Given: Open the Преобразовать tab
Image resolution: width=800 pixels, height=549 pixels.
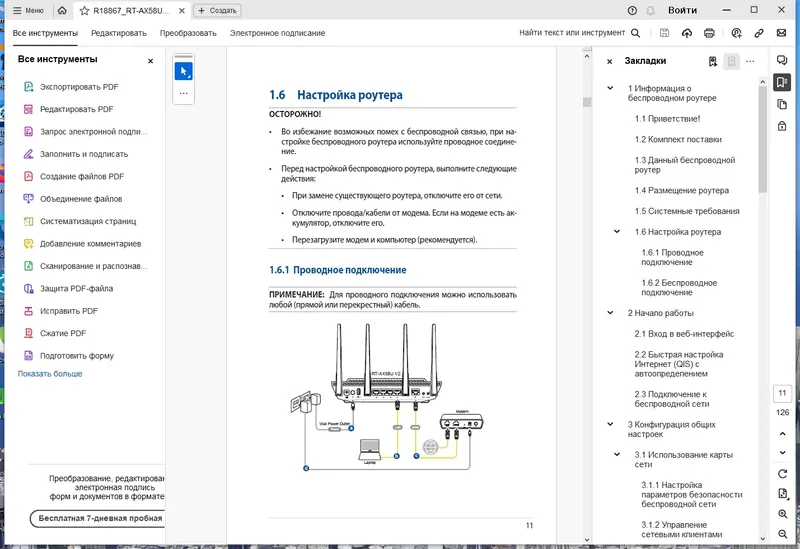Looking at the screenshot, I should (188, 33).
